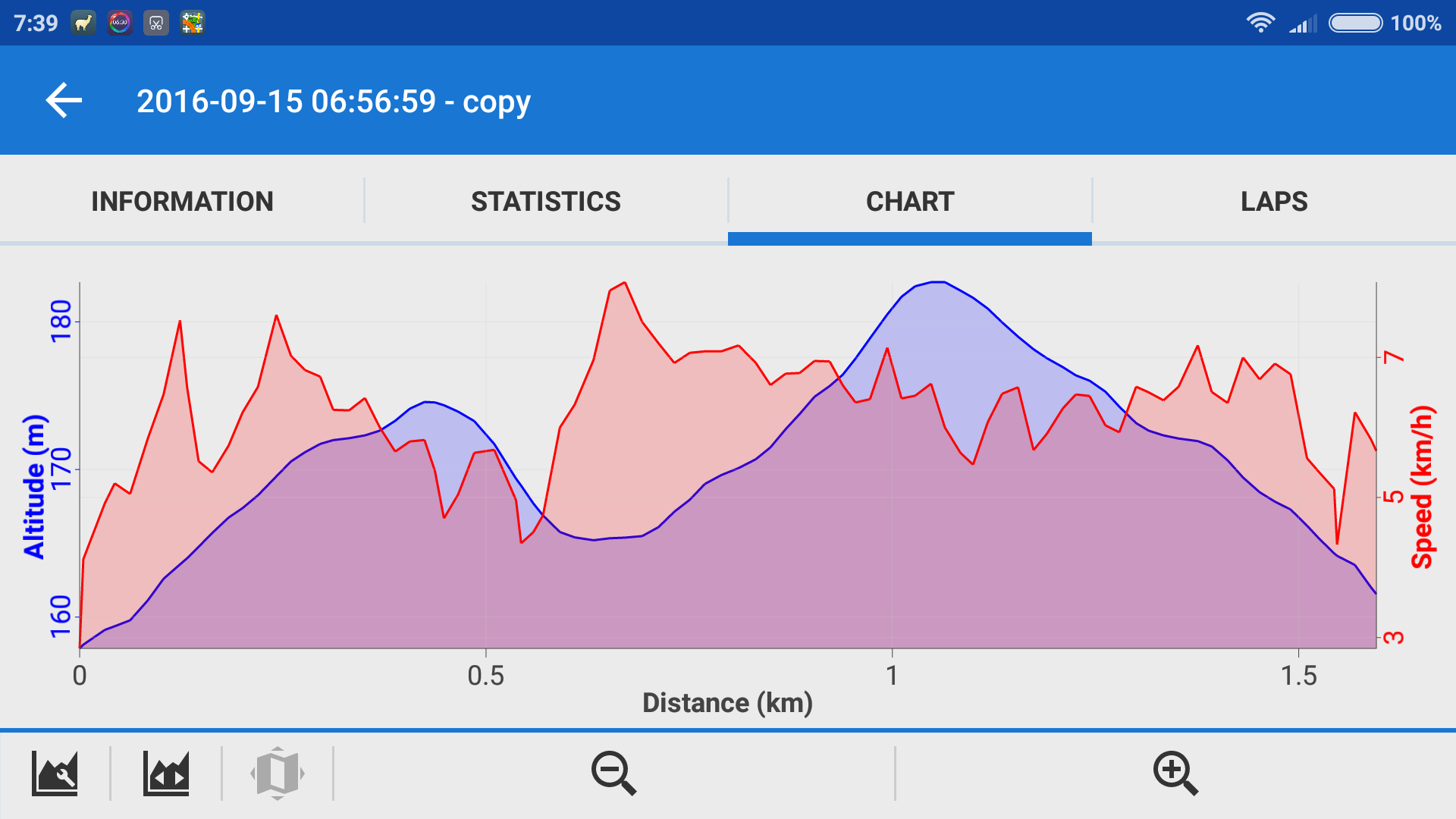Tap the Speed (km/h) axis label
1456x819 pixels.
pyautogui.click(x=1422, y=486)
